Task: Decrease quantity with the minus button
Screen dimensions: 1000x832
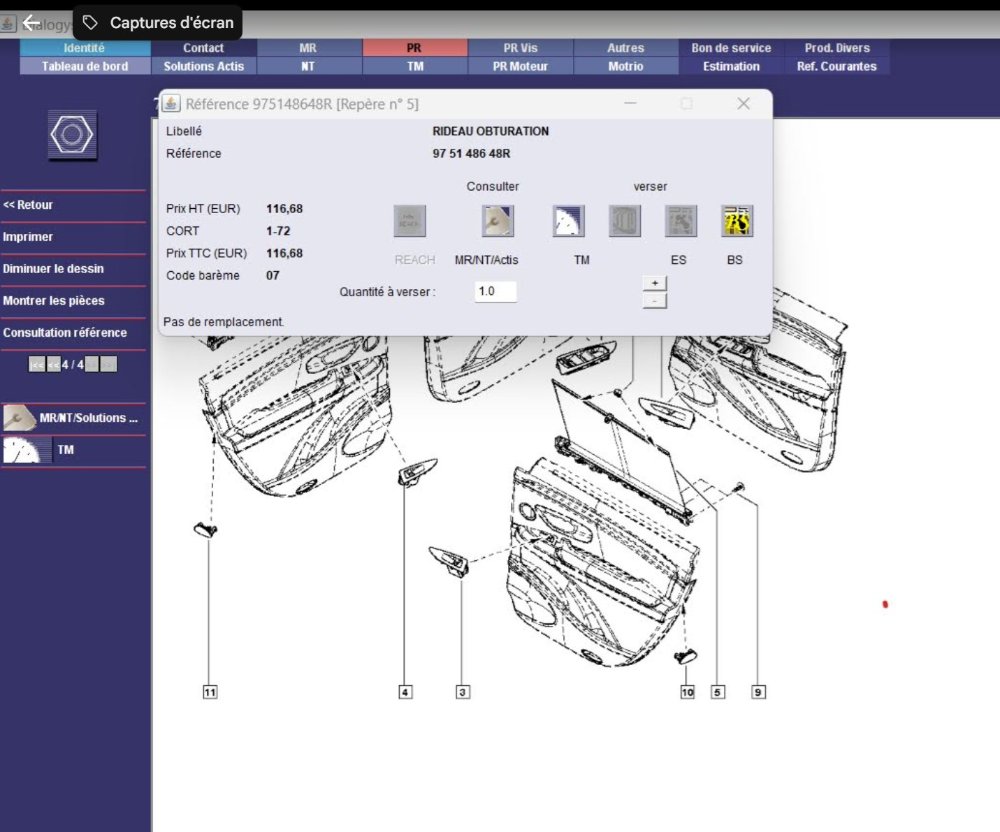Action: point(654,300)
